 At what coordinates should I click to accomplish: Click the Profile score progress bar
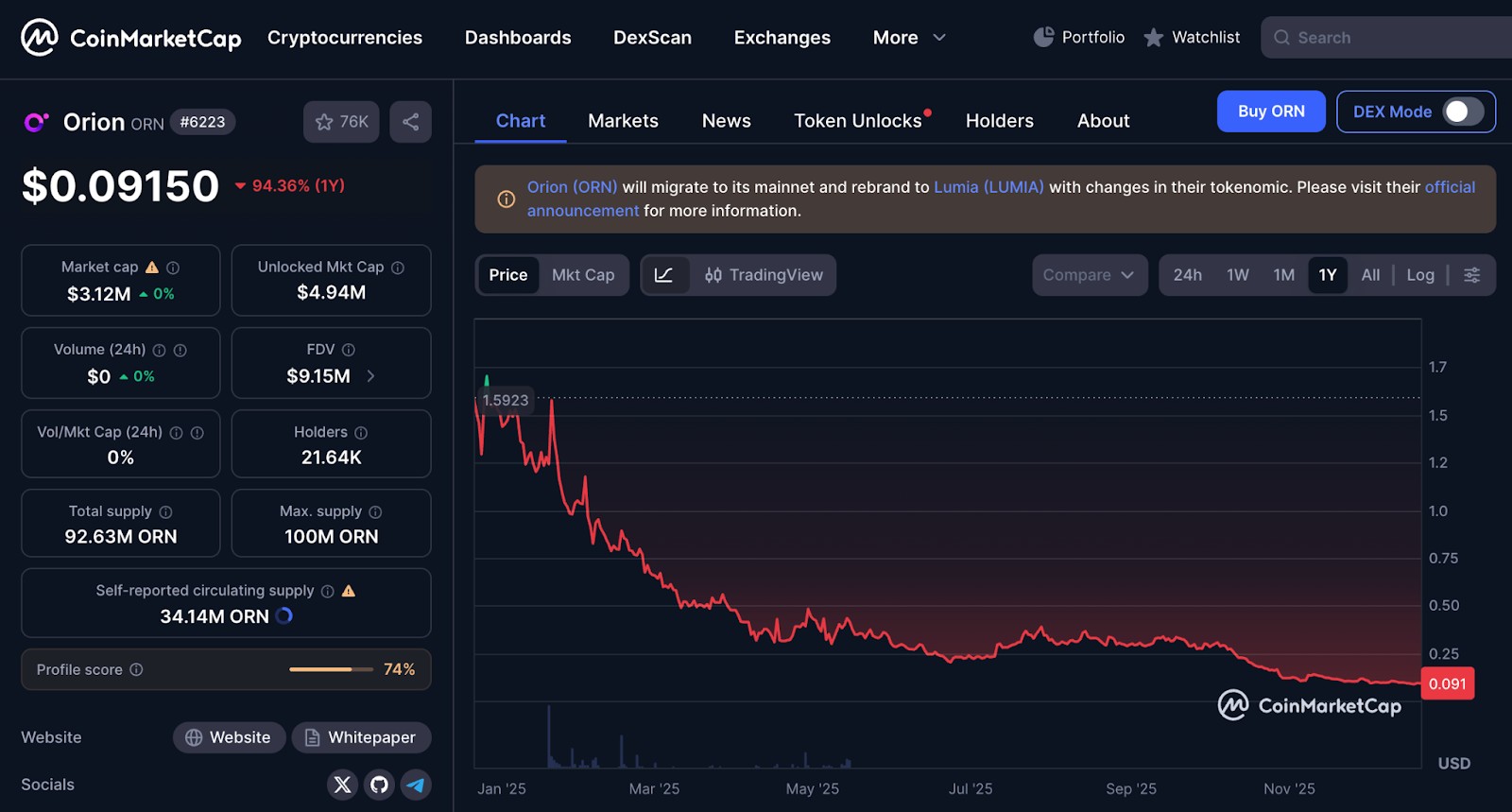point(331,669)
